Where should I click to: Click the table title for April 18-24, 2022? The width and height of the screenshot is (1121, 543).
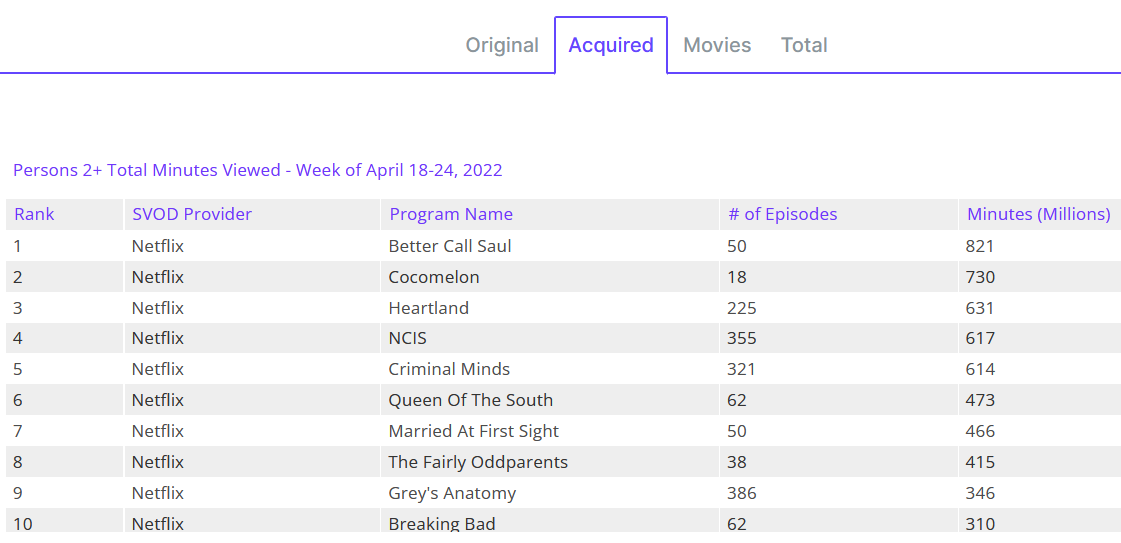(x=258, y=170)
